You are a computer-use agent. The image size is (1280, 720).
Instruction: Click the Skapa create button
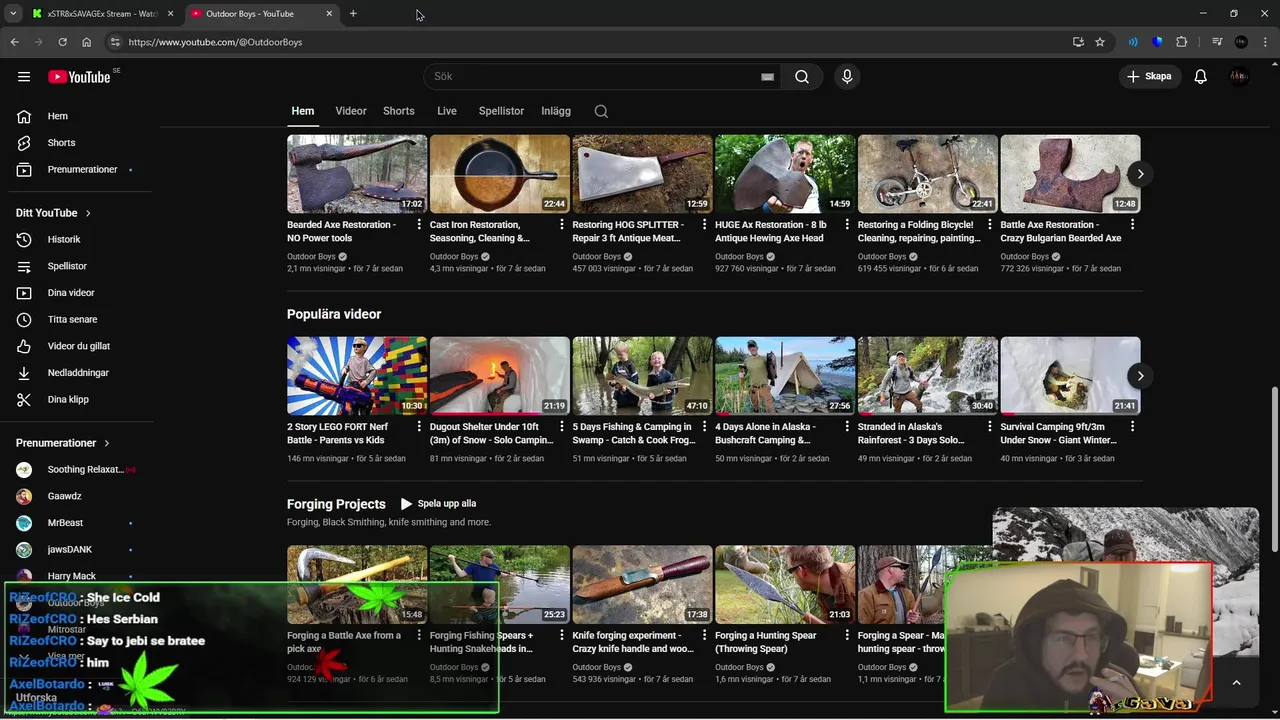pyautogui.click(x=1148, y=77)
